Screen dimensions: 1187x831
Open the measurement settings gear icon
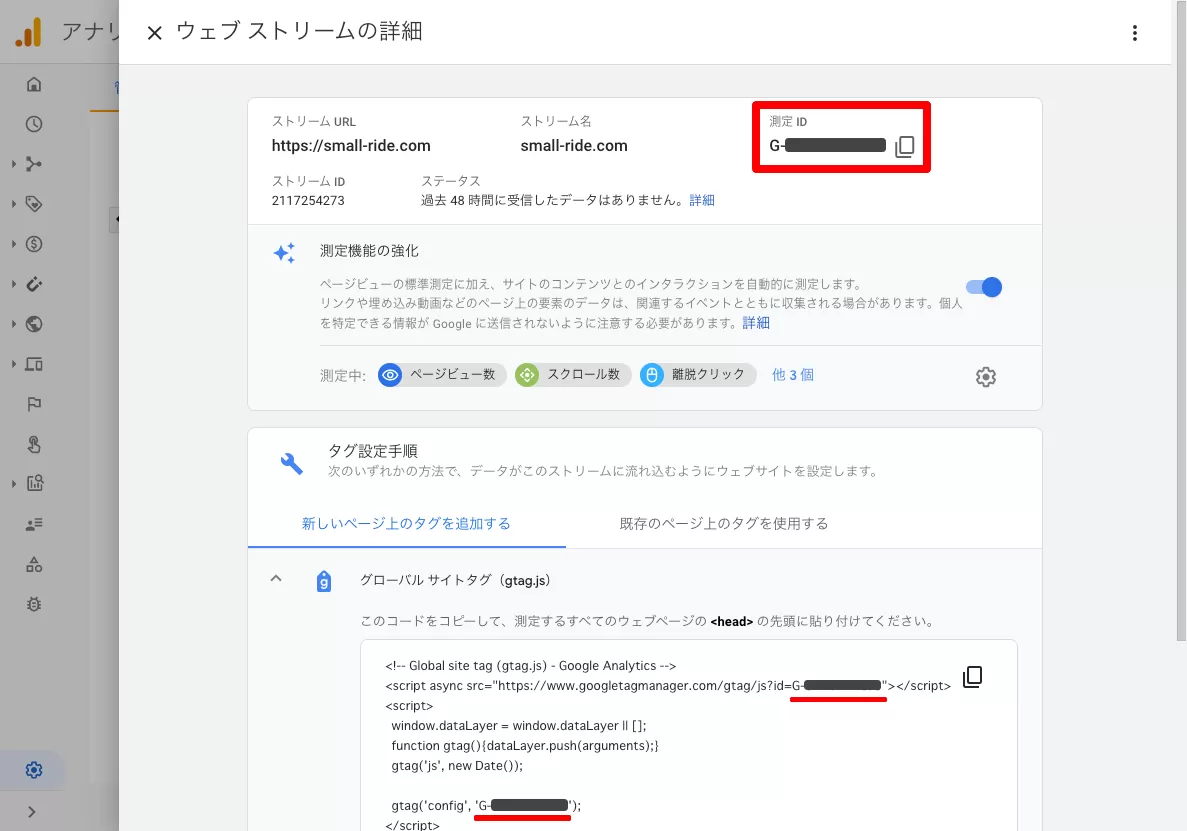[x=986, y=377]
